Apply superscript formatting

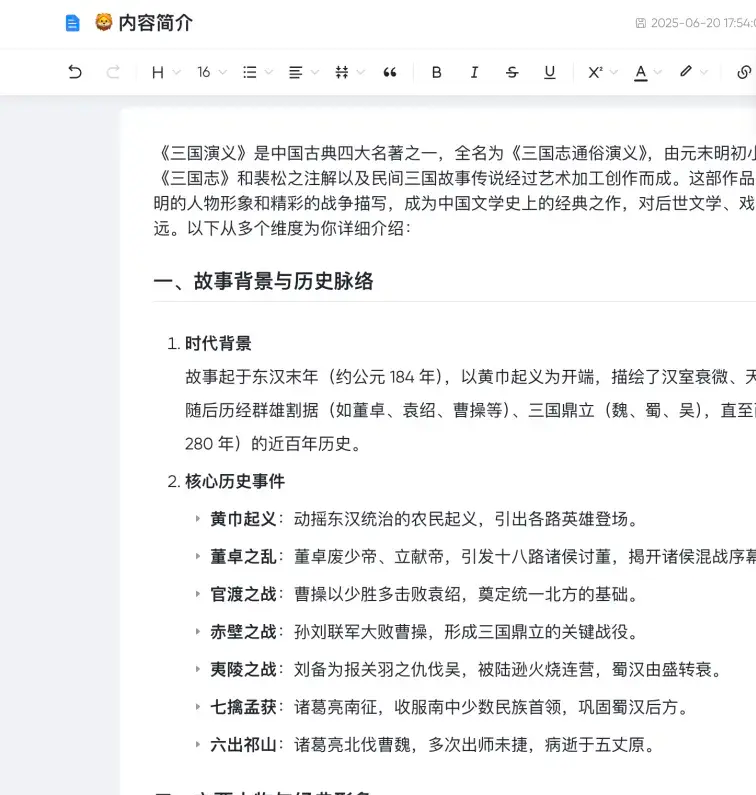(595, 73)
